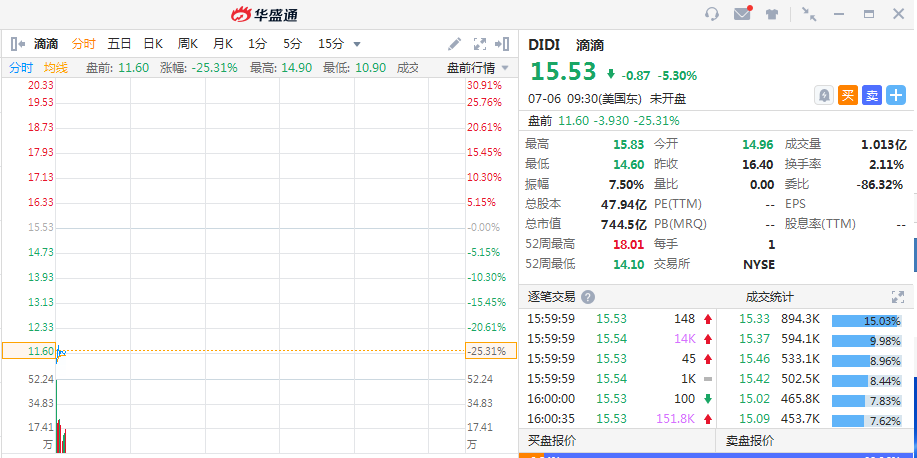This screenshot has height=458, width=917.
Task: Click the 15.03% volume bar at 15.33
Action: point(867,319)
